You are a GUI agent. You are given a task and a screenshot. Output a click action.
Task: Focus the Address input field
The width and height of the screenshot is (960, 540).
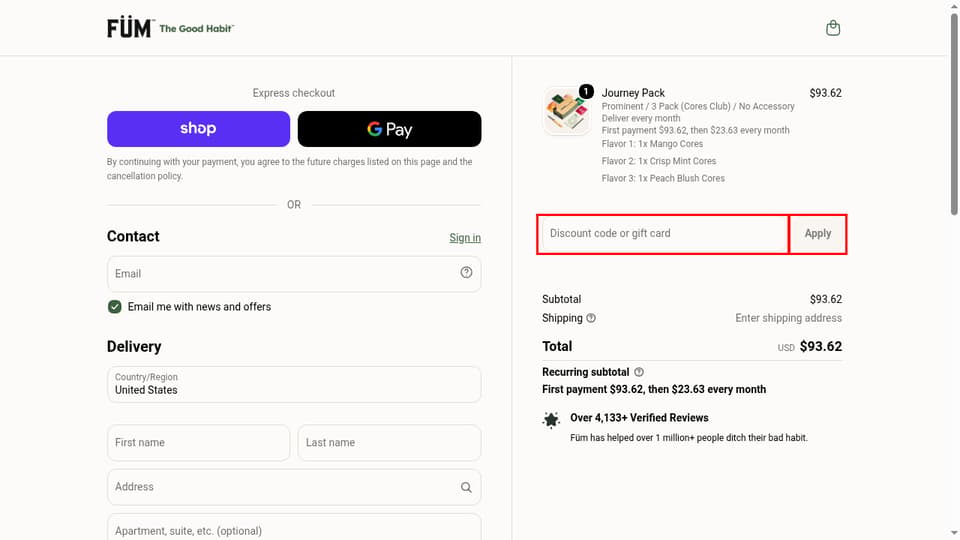coord(294,487)
